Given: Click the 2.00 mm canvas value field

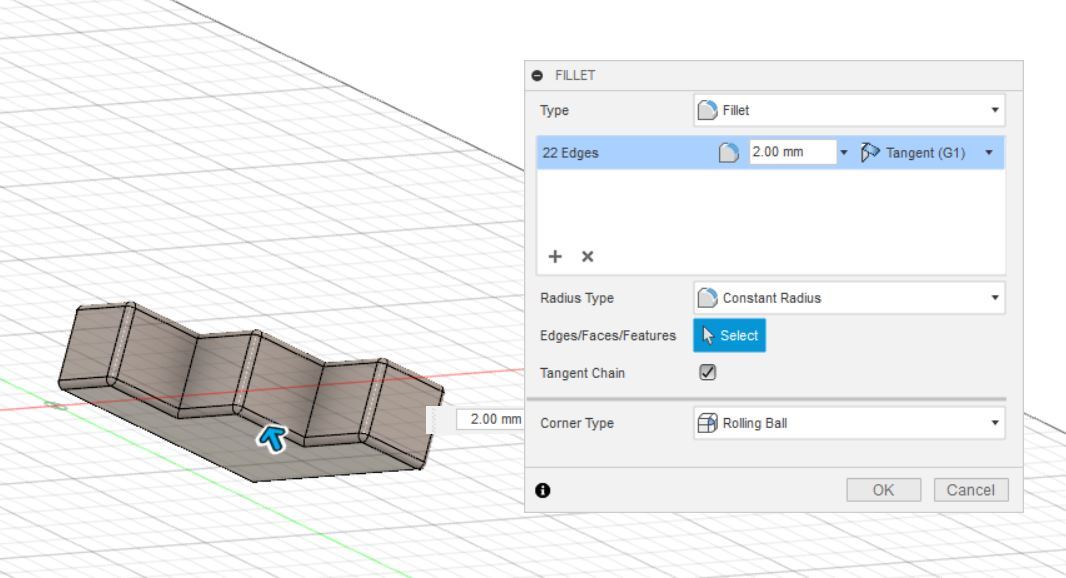Looking at the screenshot, I should coord(489,419).
